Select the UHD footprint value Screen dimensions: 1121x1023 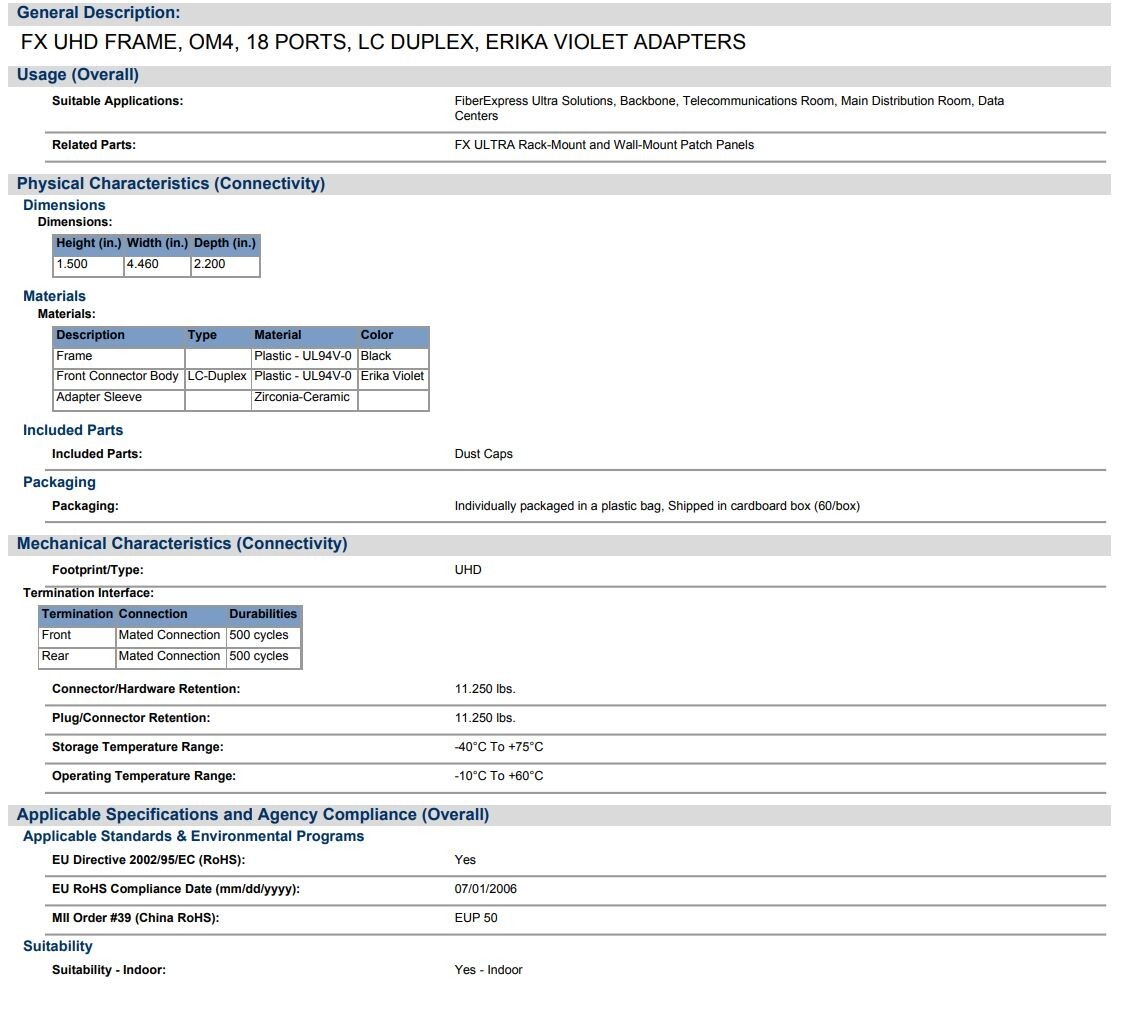[468, 570]
